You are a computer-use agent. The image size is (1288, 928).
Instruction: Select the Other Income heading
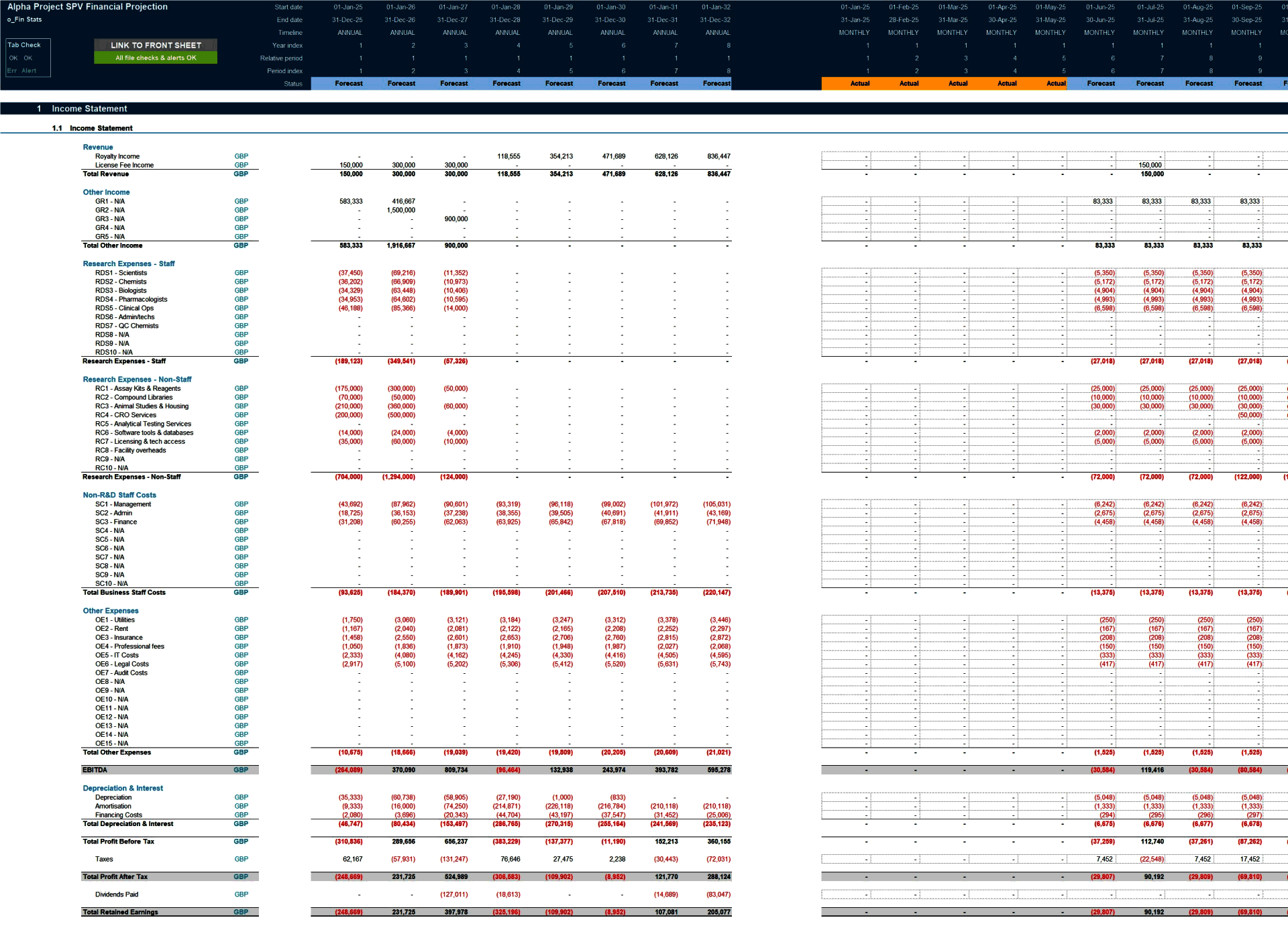(x=106, y=192)
